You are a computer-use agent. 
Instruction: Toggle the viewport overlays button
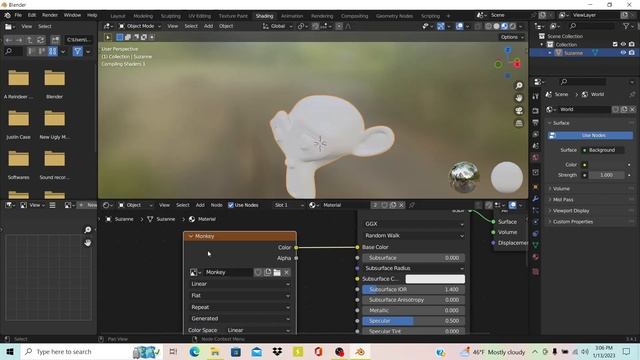[x=460, y=26]
